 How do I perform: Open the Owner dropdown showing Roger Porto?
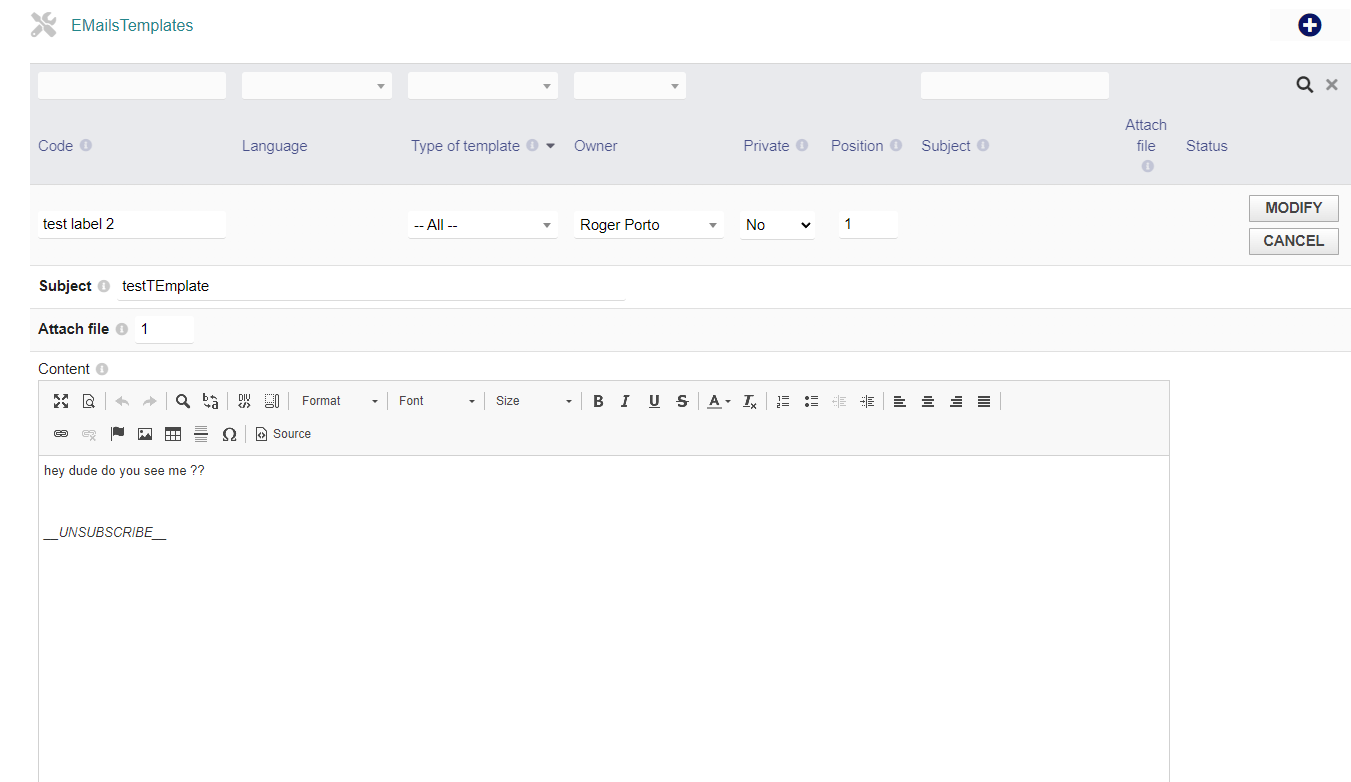click(x=649, y=225)
